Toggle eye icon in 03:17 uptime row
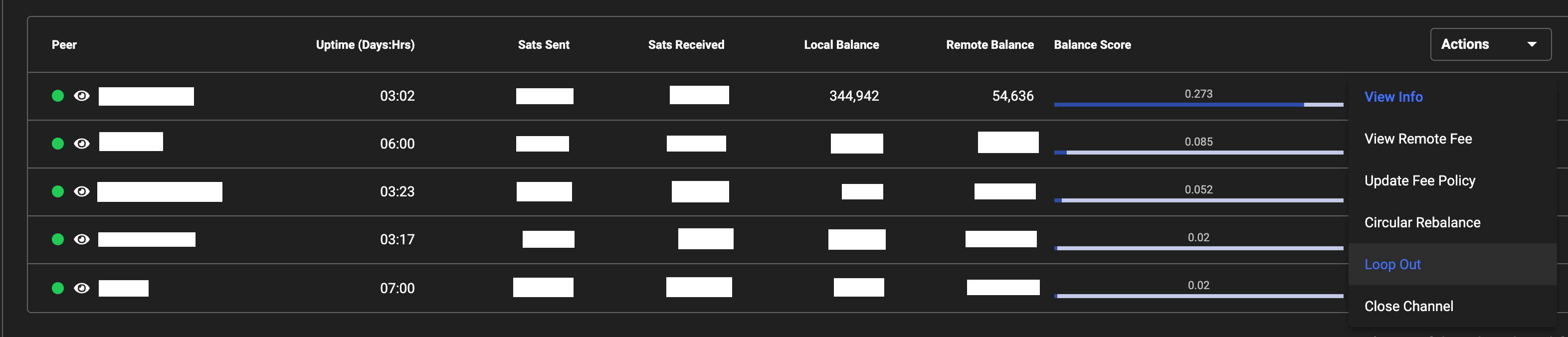 [82, 239]
